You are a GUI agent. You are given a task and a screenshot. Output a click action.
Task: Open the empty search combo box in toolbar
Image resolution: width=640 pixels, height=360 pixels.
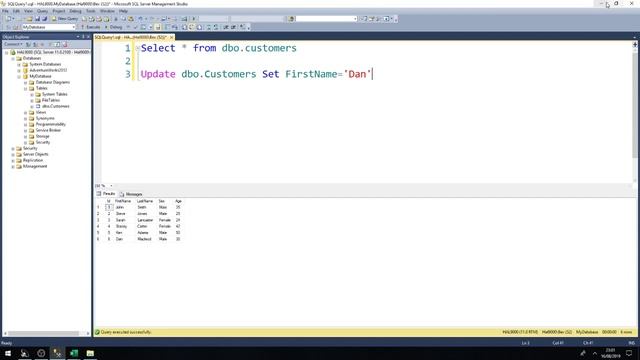click(327, 19)
